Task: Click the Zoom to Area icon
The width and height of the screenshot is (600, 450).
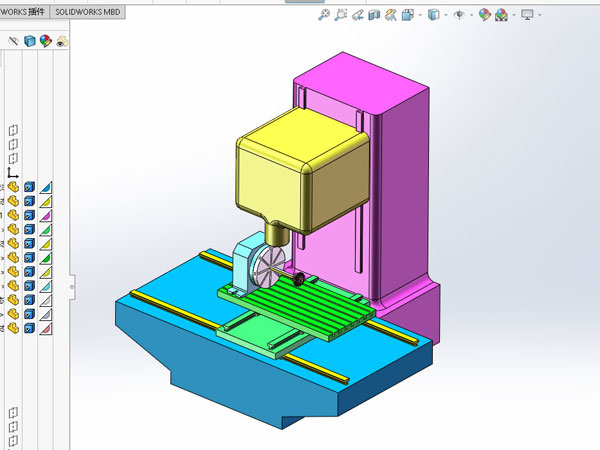Action: 342,15
